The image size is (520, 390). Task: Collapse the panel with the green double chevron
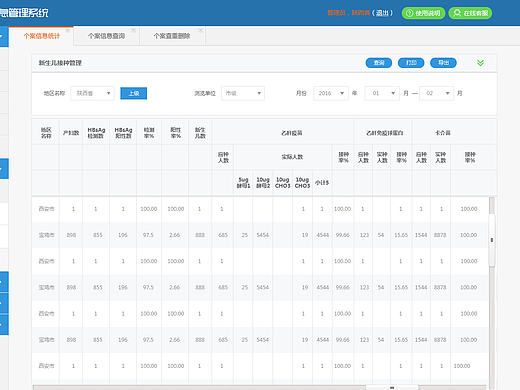pos(480,63)
